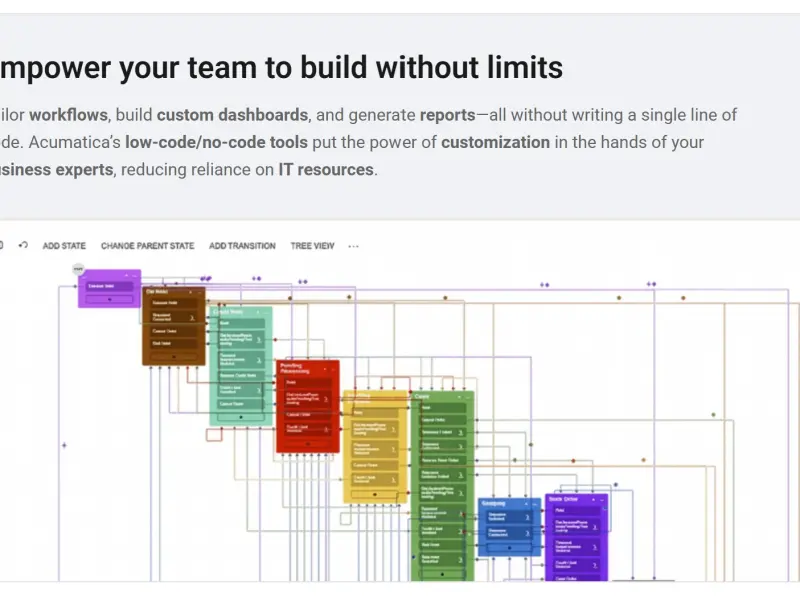This screenshot has height=600, width=800.
Task: Click the minus icon on the violet Back Order state
Action: point(602,500)
